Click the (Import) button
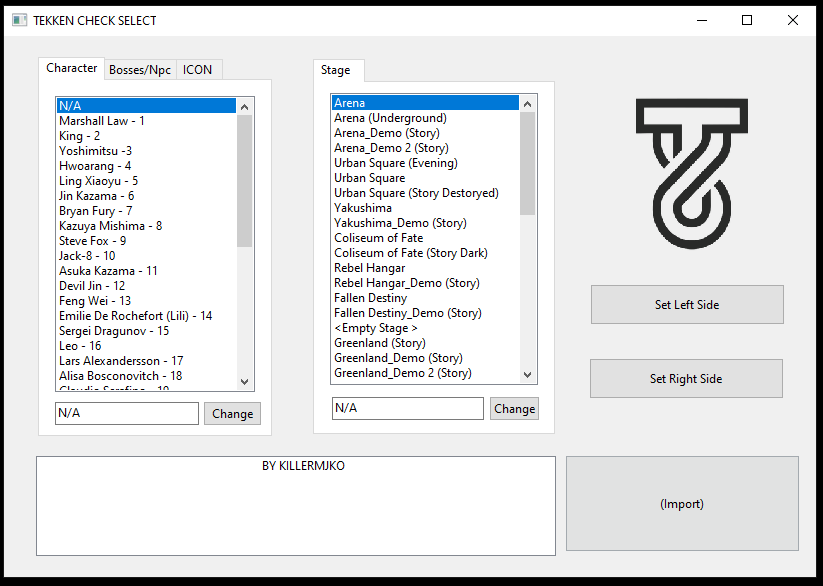Image resolution: width=823 pixels, height=586 pixels. [682, 504]
